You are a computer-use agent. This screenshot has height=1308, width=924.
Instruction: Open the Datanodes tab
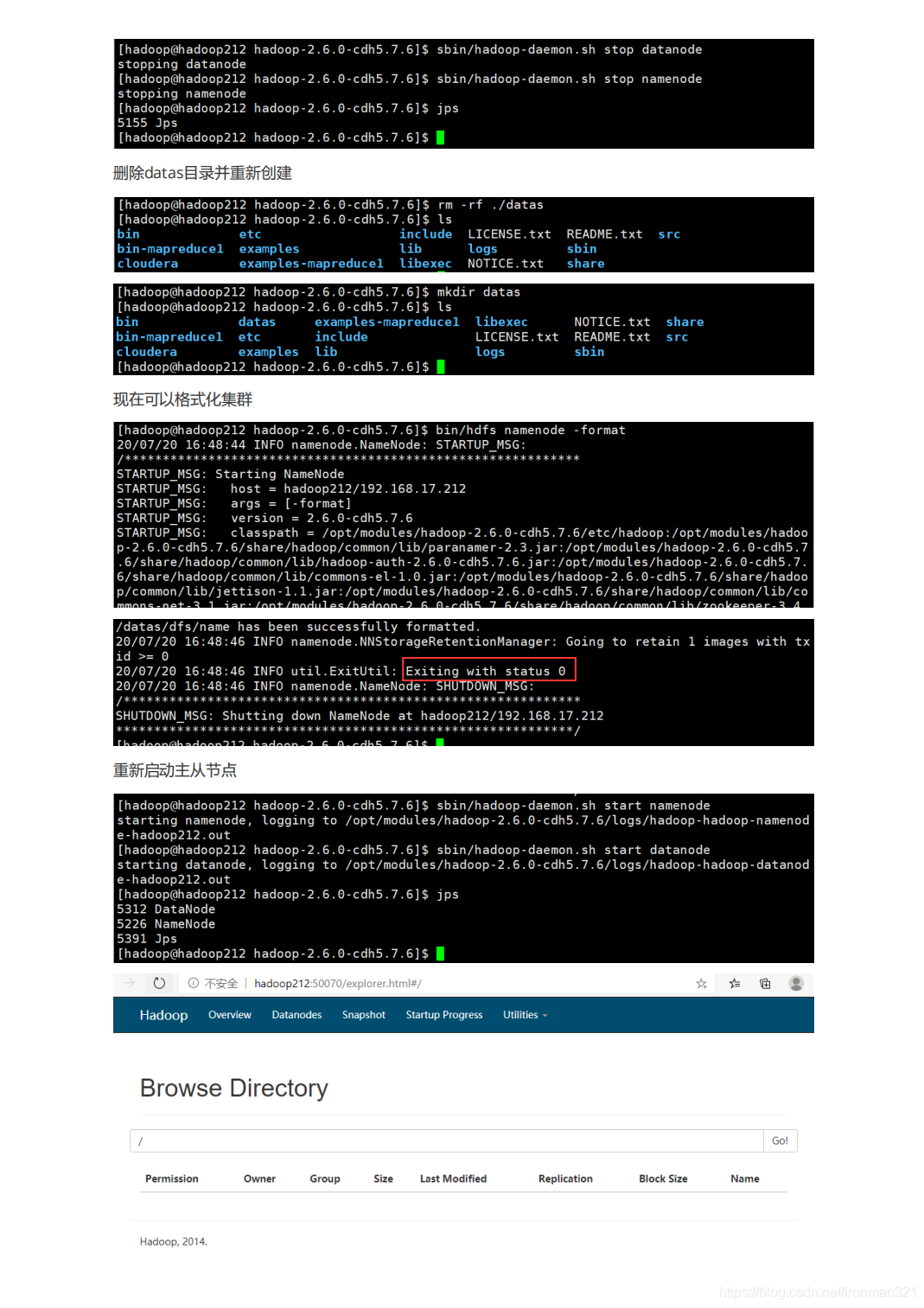click(296, 1015)
